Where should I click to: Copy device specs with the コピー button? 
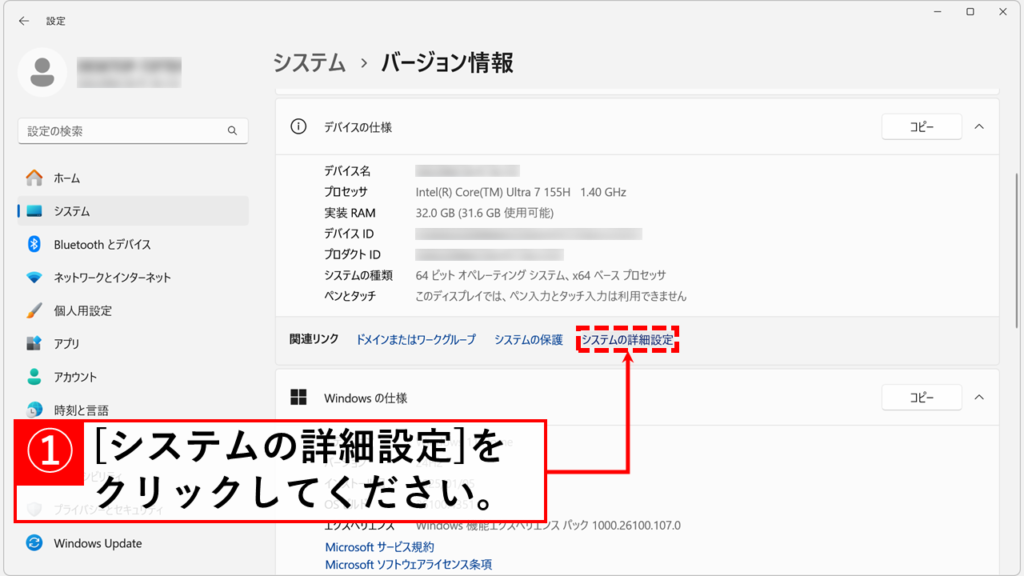pyautogui.click(x=921, y=127)
